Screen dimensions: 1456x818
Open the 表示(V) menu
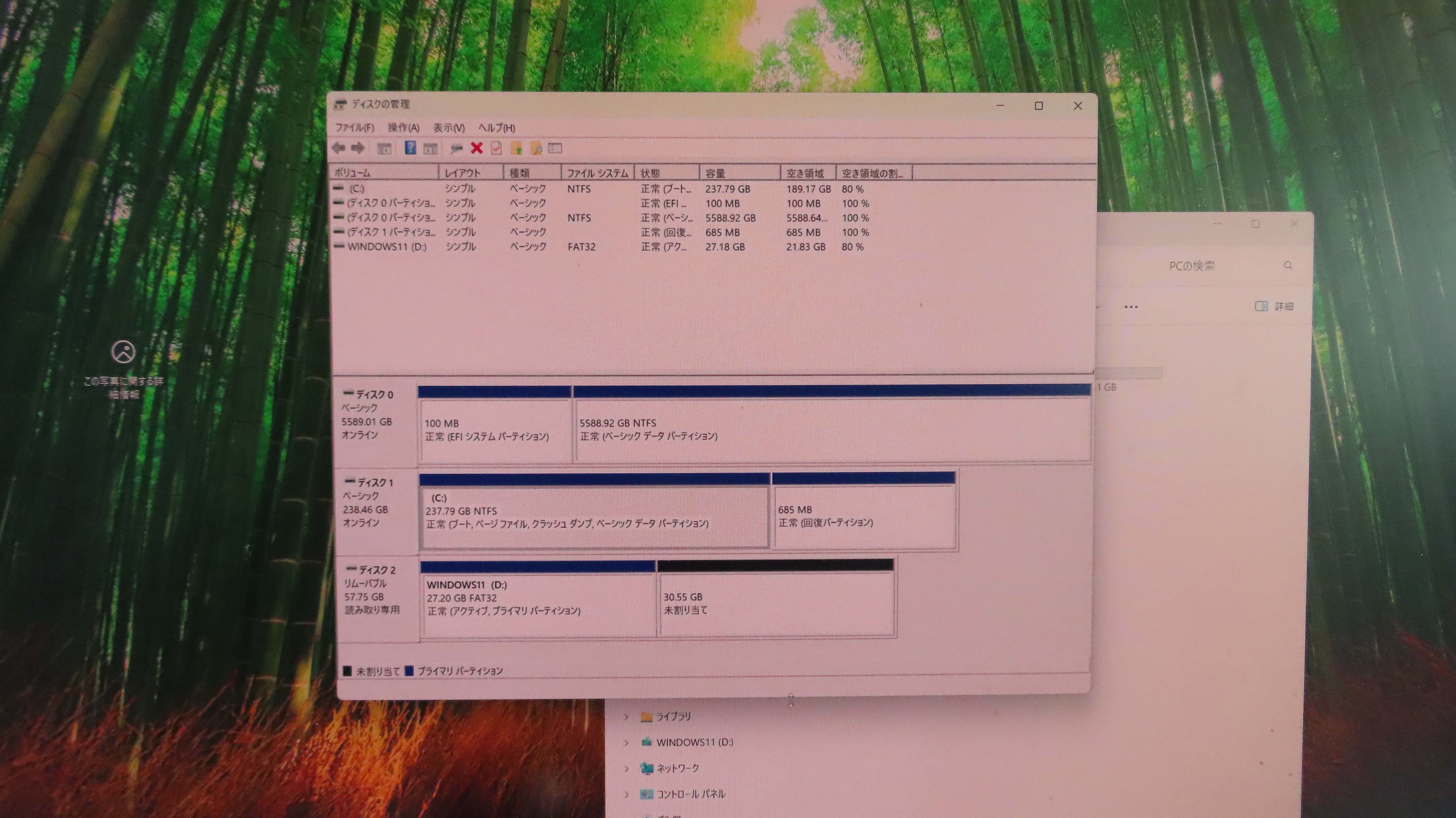pyautogui.click(x=449, y=128)
